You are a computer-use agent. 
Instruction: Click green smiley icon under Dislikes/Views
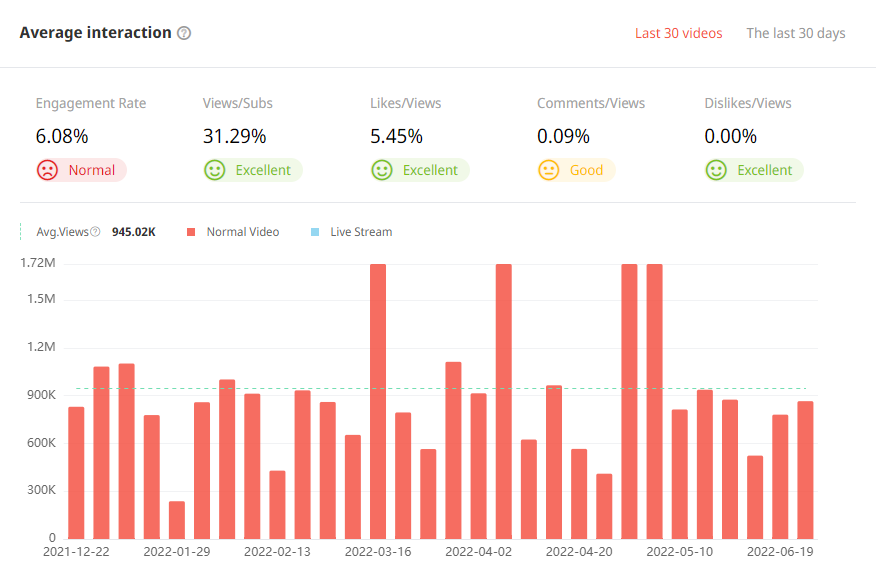coord(716,170)
